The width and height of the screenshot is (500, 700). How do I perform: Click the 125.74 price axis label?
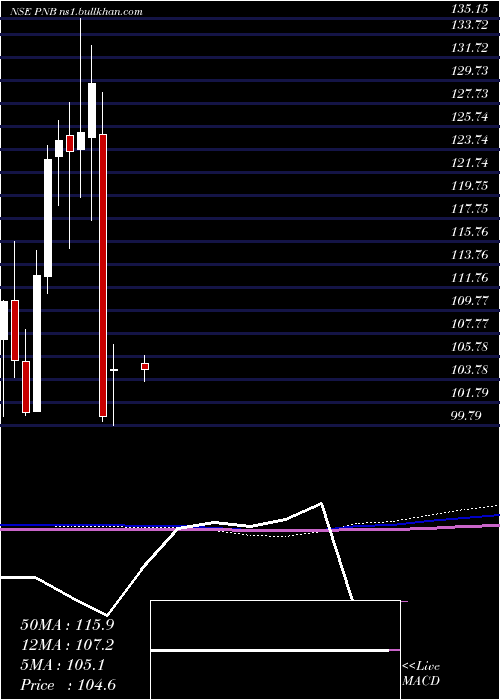tap(470, 117)
